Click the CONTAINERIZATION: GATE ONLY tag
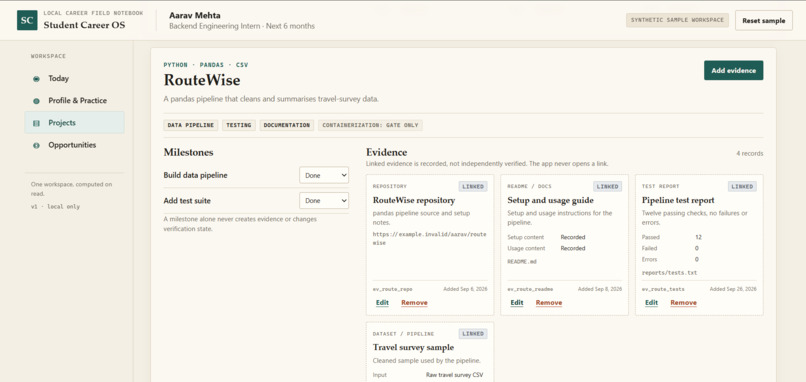 point(370,125)
